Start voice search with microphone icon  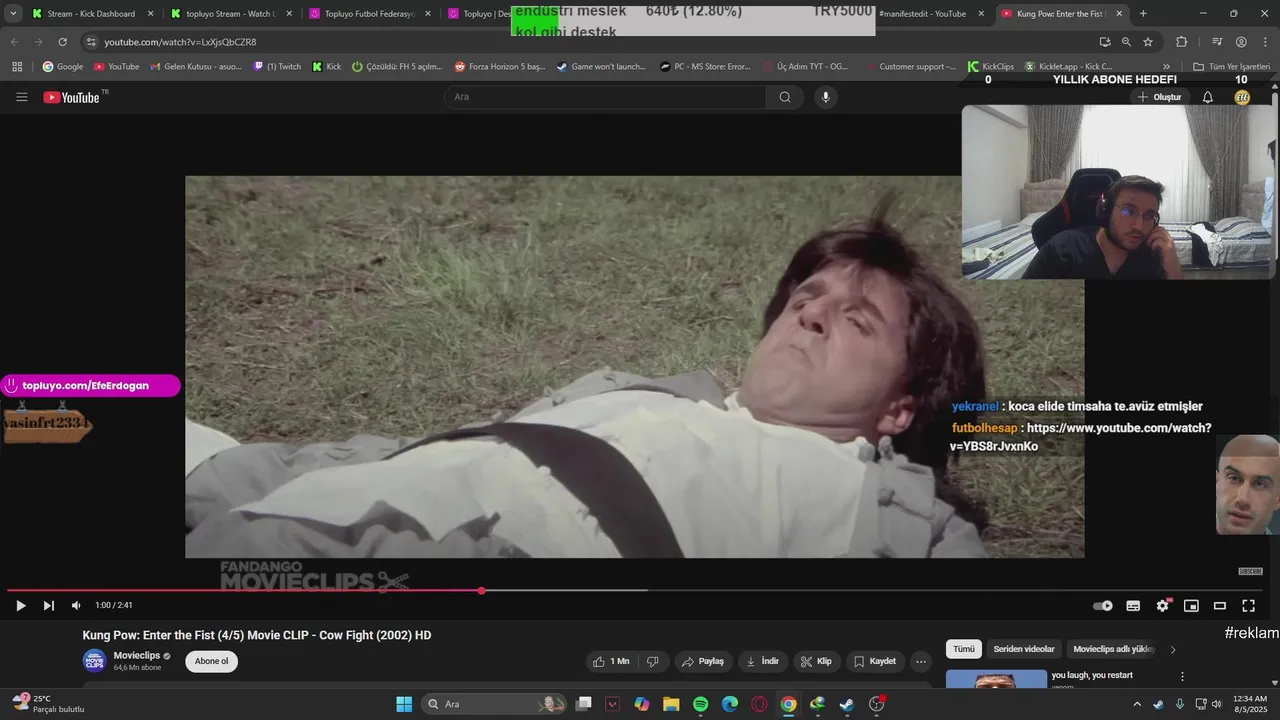(x=825, y=97)
